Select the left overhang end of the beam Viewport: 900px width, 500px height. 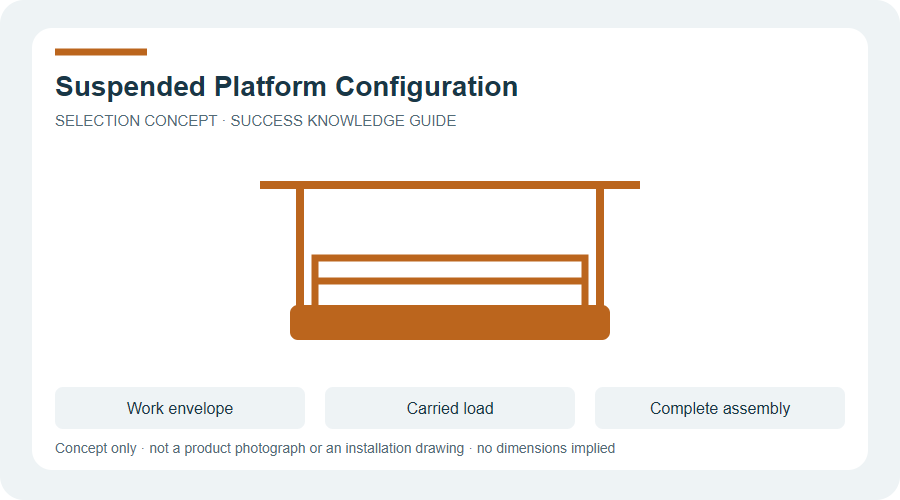coord(278,185)
